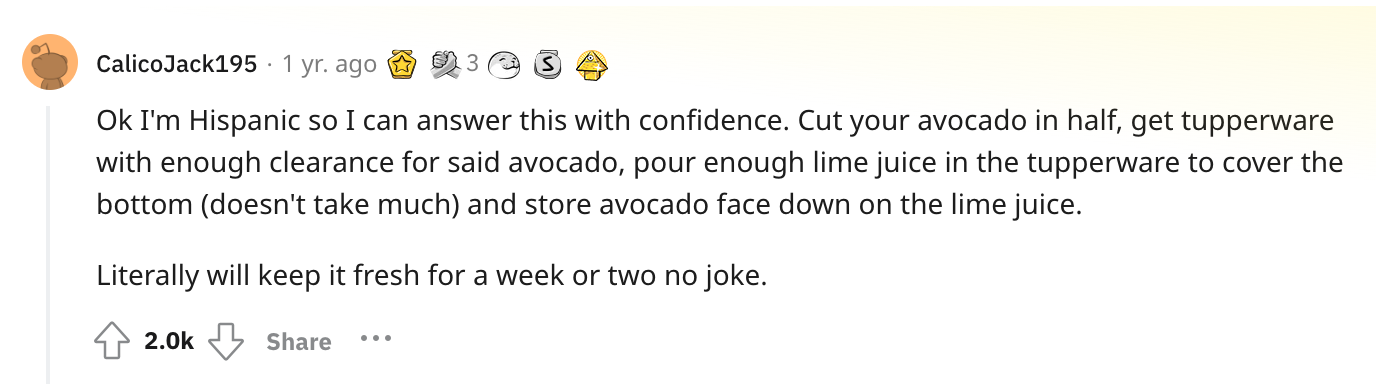Upvote CalicoJack195's comment
1376x384 pixels.
113,341
